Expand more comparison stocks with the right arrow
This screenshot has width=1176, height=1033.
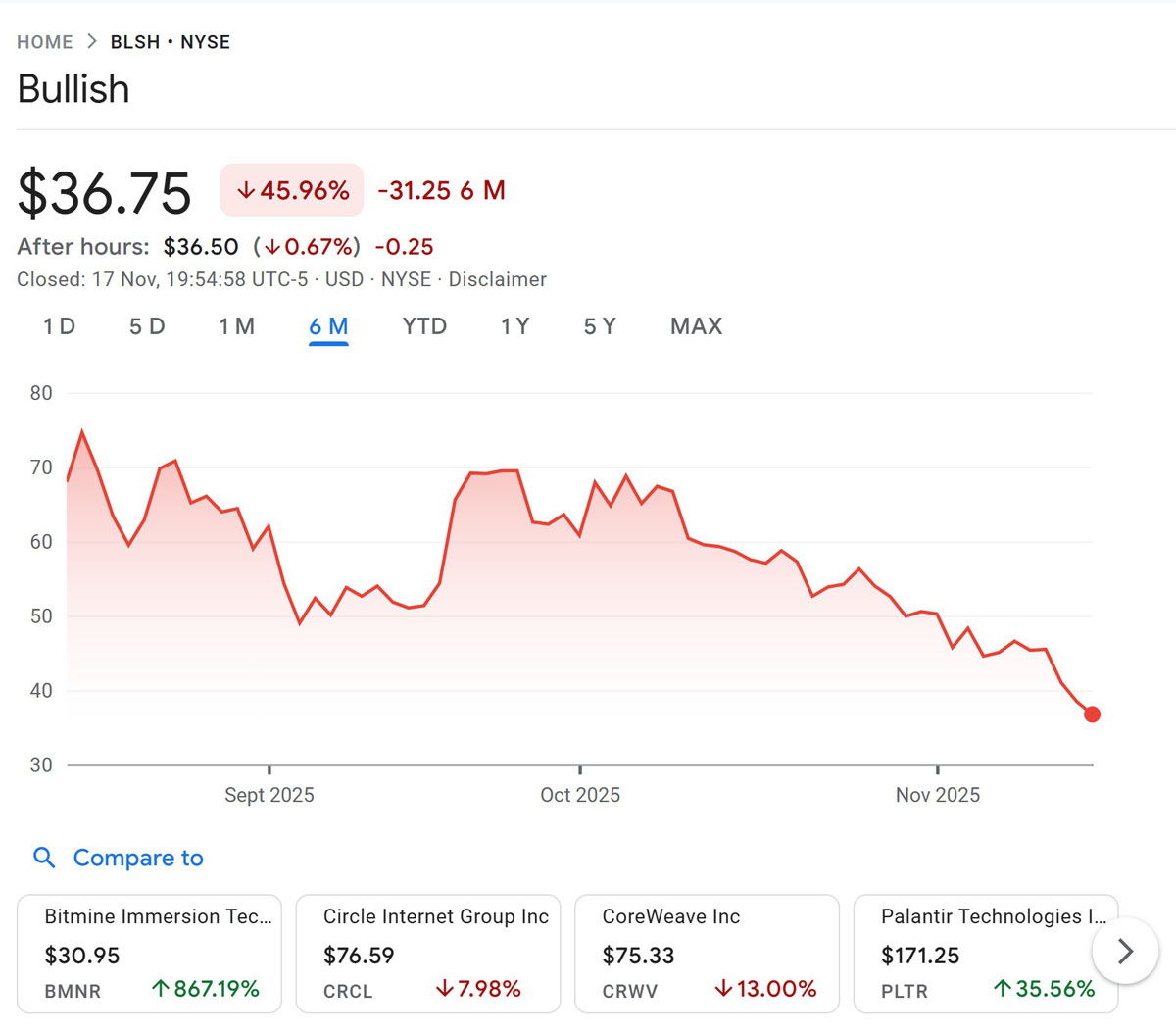[x=1125, y=951]
